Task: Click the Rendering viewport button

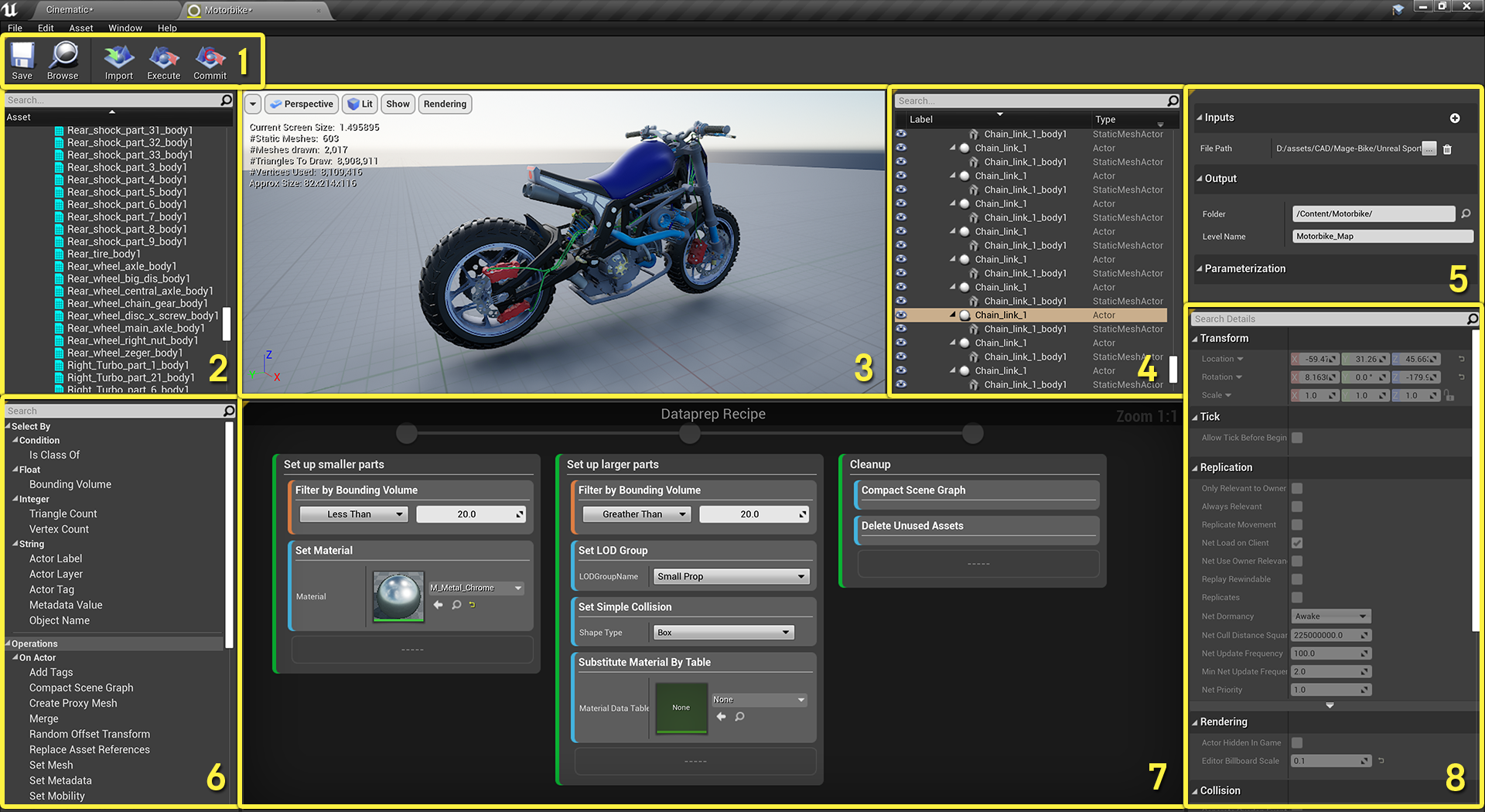Action: (445, 104)
